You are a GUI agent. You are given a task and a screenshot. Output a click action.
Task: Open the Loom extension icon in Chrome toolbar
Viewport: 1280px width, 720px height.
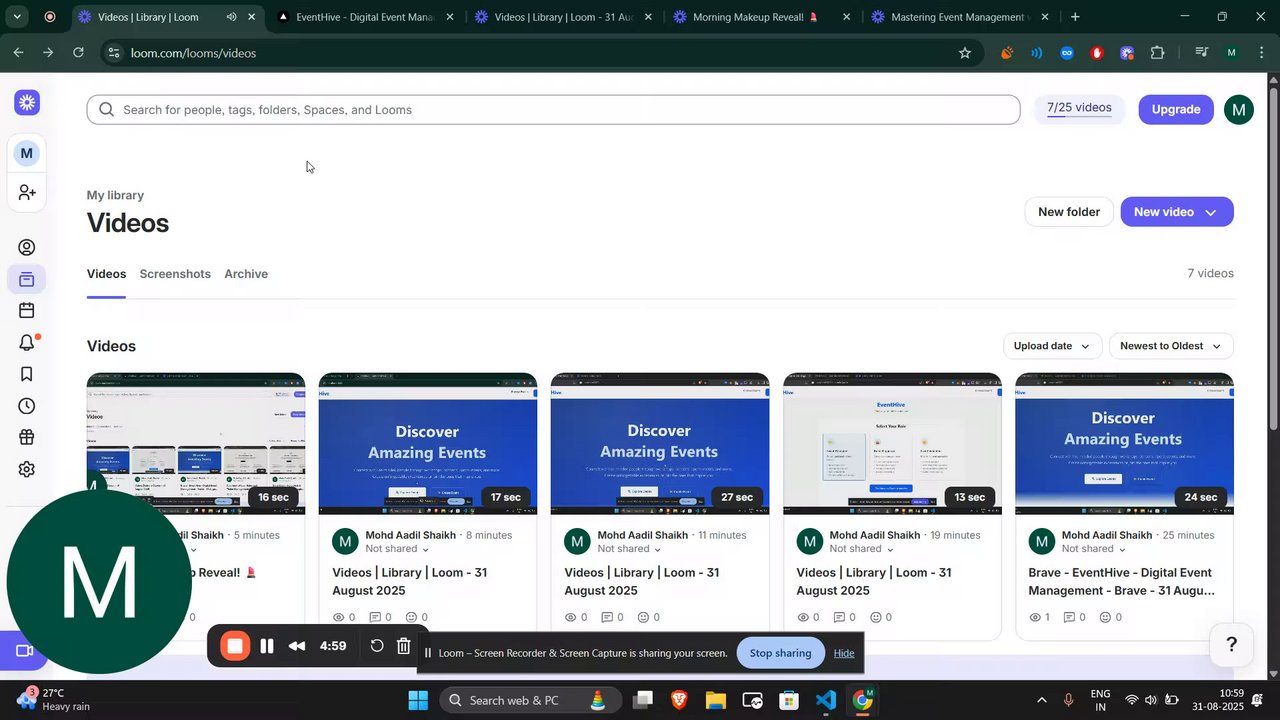coord(1127,53)
